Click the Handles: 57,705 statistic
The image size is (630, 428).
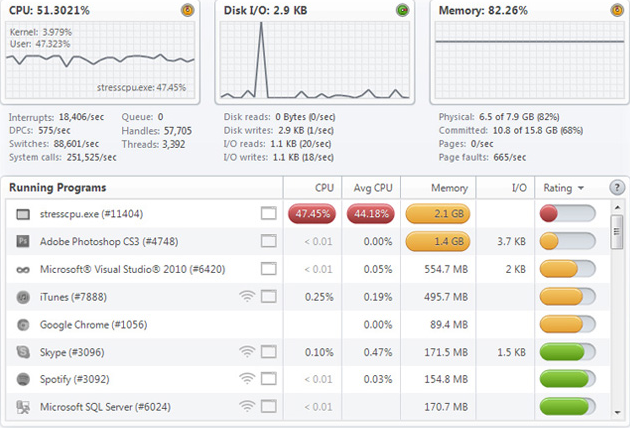(157, 131)
